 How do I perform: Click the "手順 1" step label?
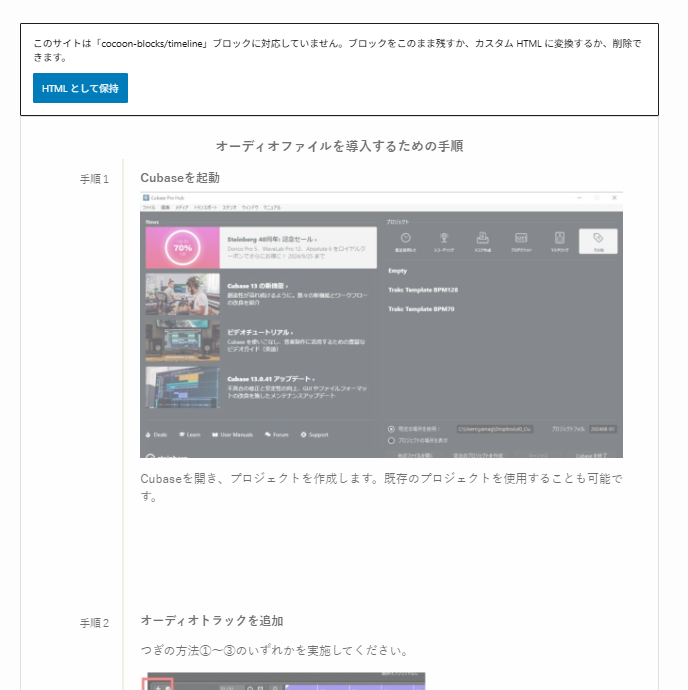point(94,179)
